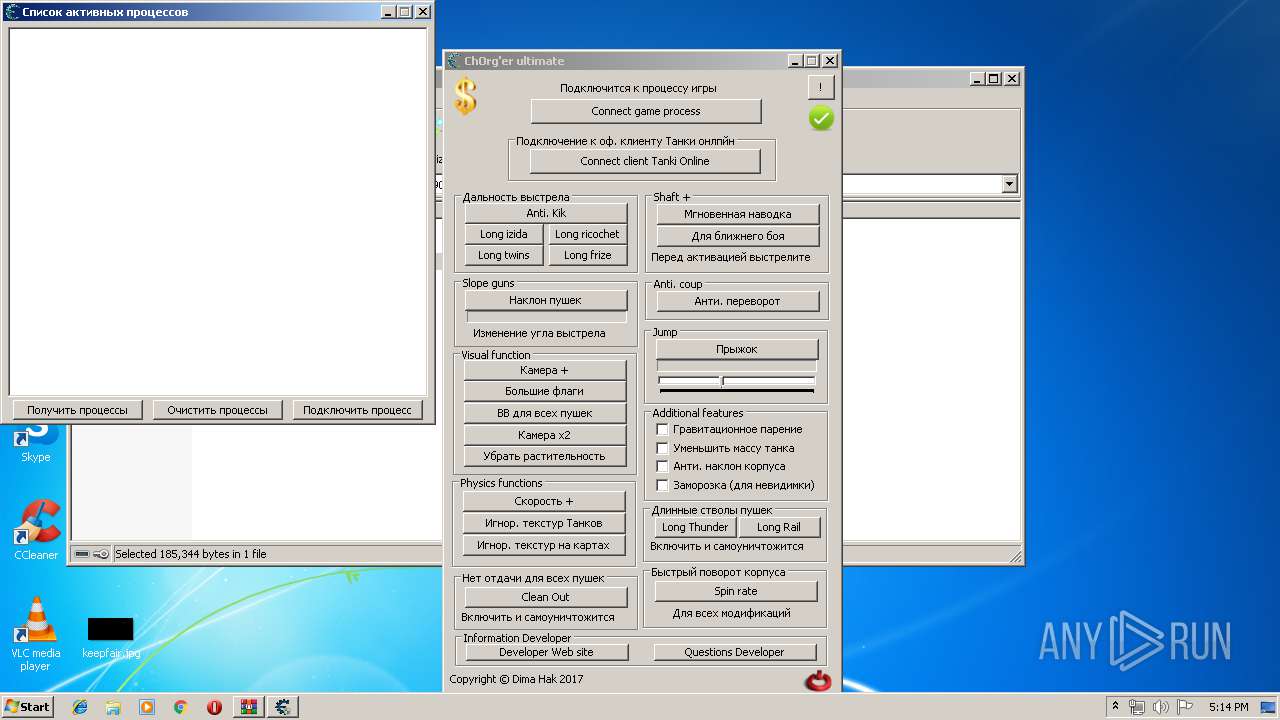Open Windows Explorer folder in taskbar
This screenshot has width=1280, height=720.
pos(113,707)
